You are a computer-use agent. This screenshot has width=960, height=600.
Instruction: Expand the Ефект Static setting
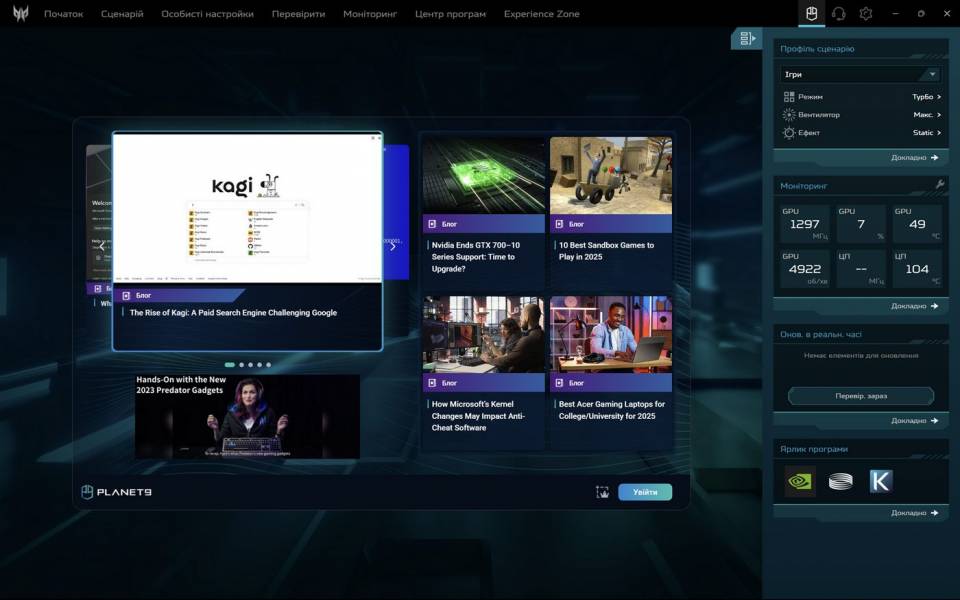click(x=926, y=133)
